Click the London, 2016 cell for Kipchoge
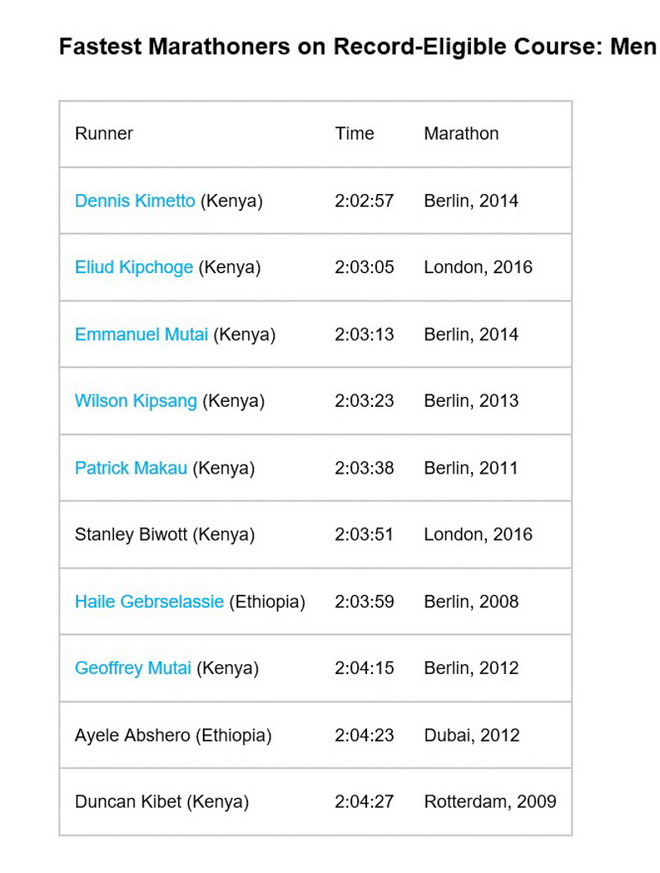Image resolution: width=660 pixels, height=873 pixels. click(478, 268)
